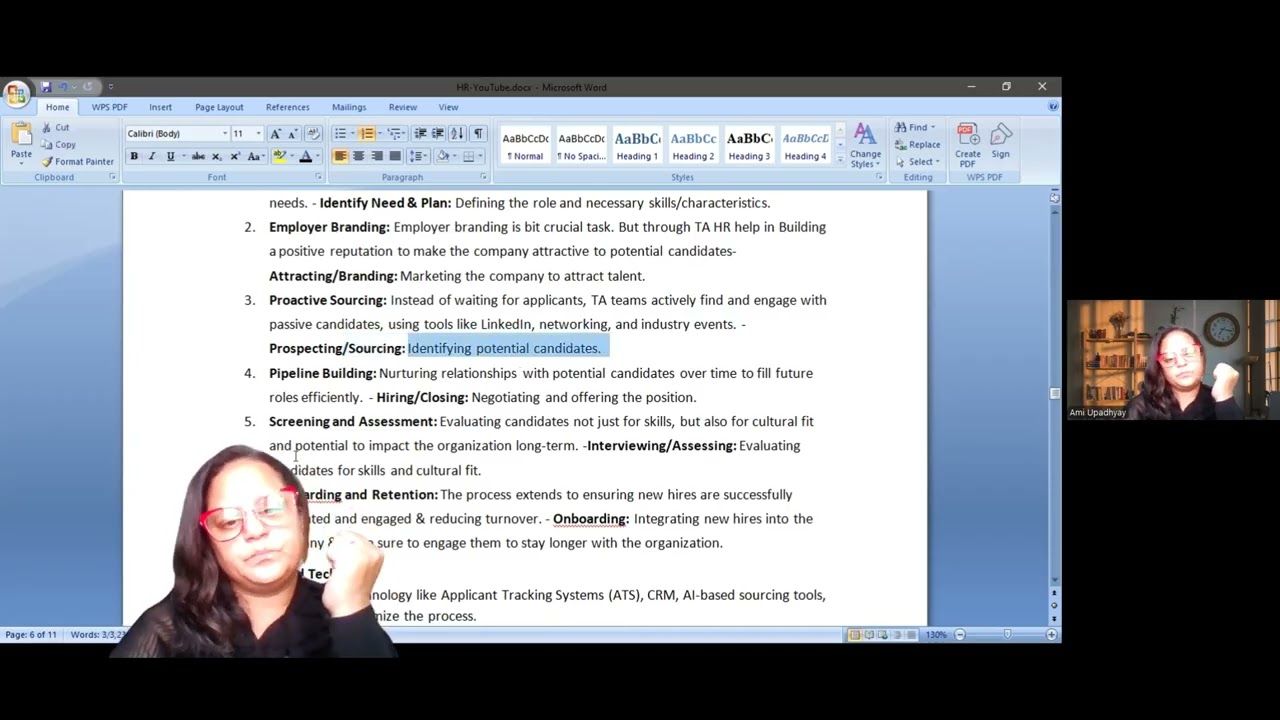Open the Calibri font name dropdown

click(225, 134)
